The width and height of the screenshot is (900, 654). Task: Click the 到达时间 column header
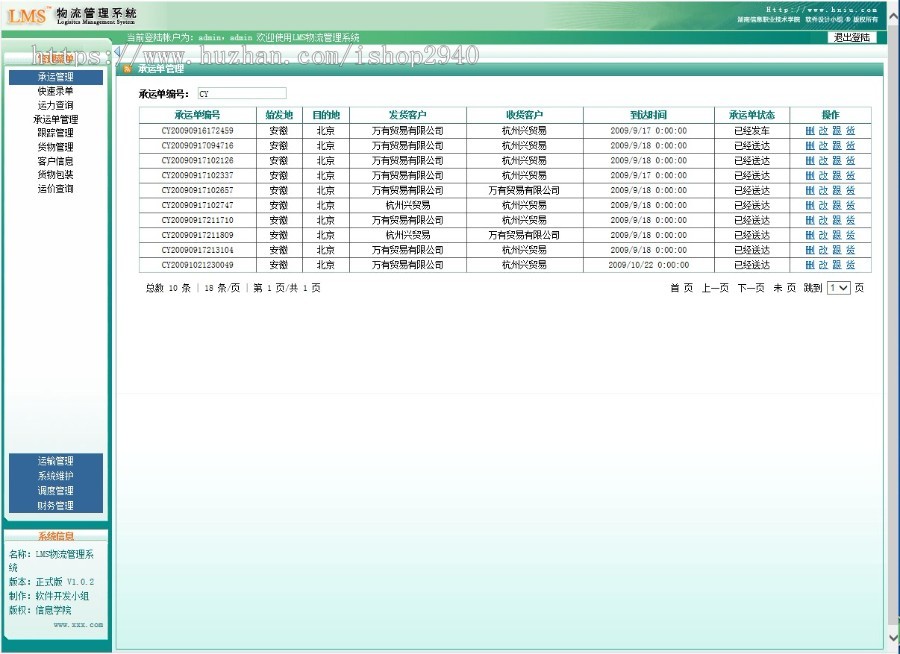(649, 115)
